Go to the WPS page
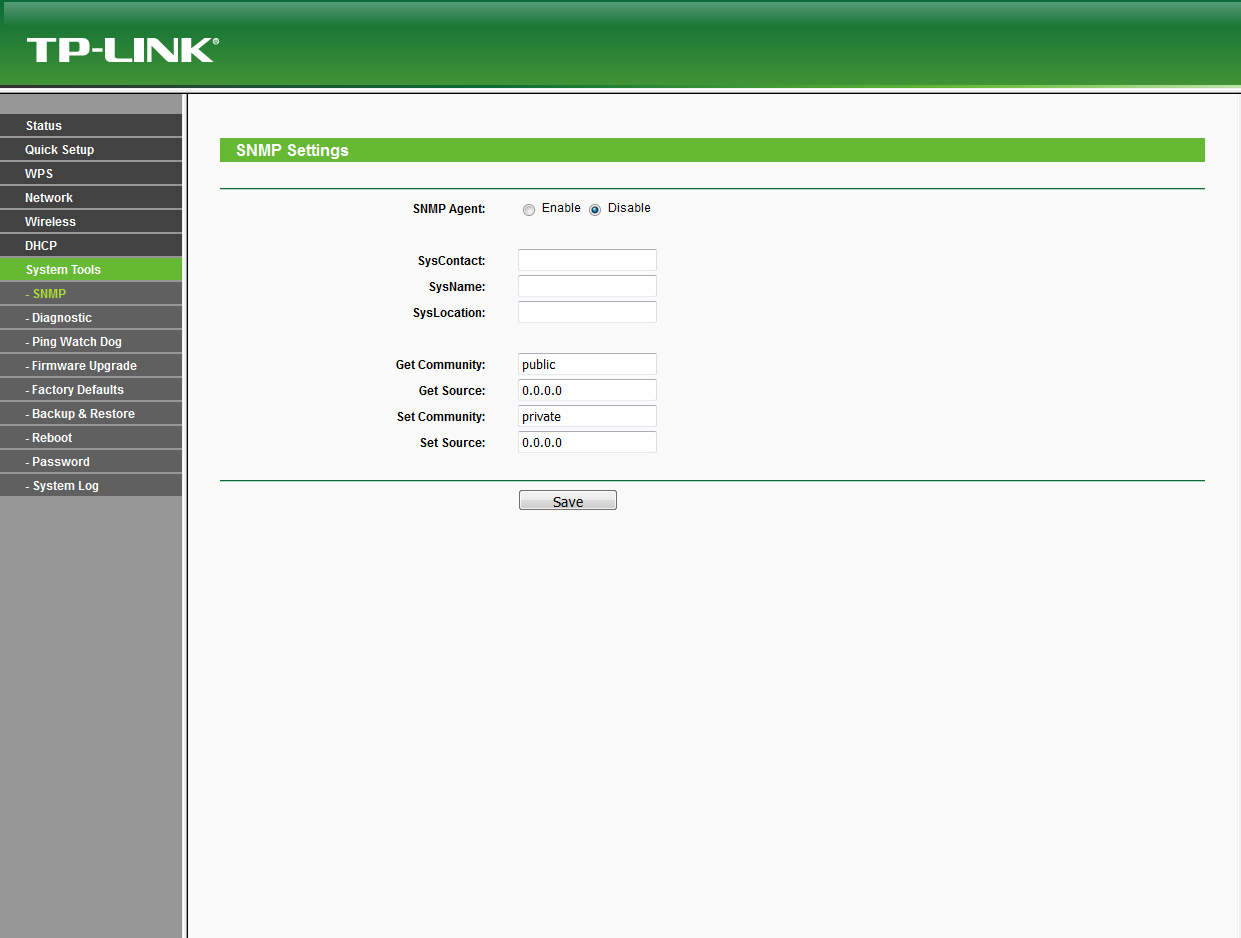 (91, 173)
